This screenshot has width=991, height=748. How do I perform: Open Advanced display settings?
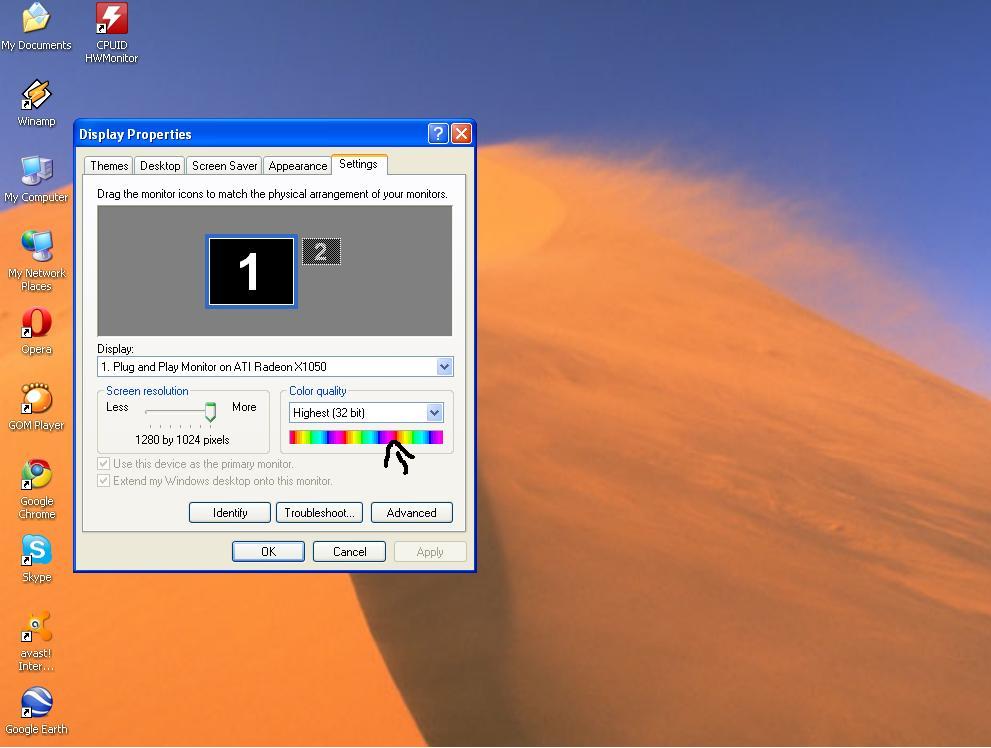point(411,512)
